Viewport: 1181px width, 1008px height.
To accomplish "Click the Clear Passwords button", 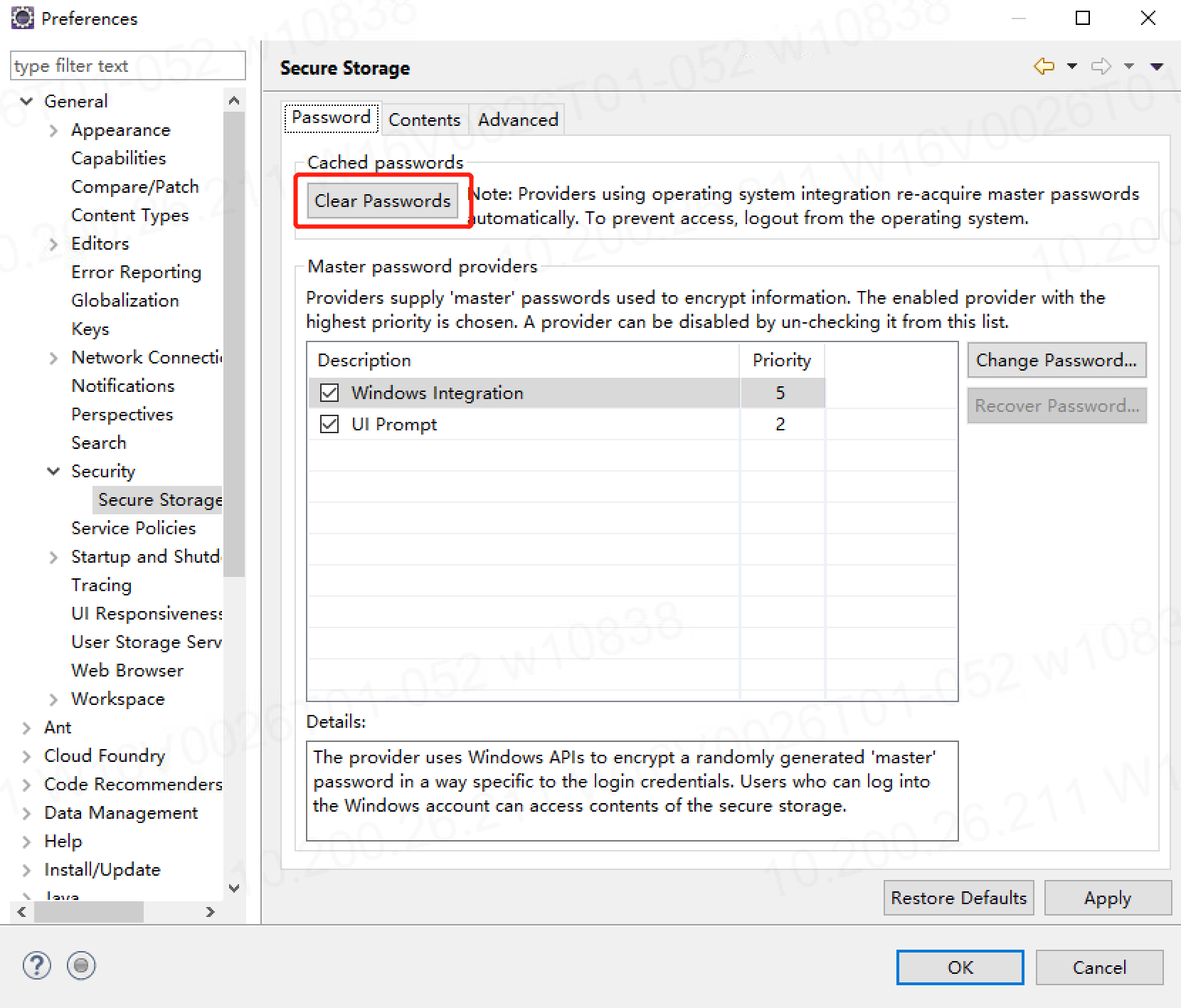I will (382, 201).
